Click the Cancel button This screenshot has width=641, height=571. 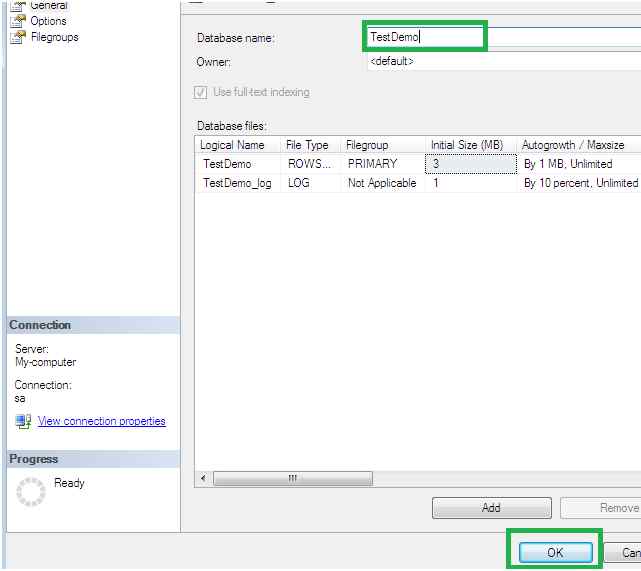623,553
